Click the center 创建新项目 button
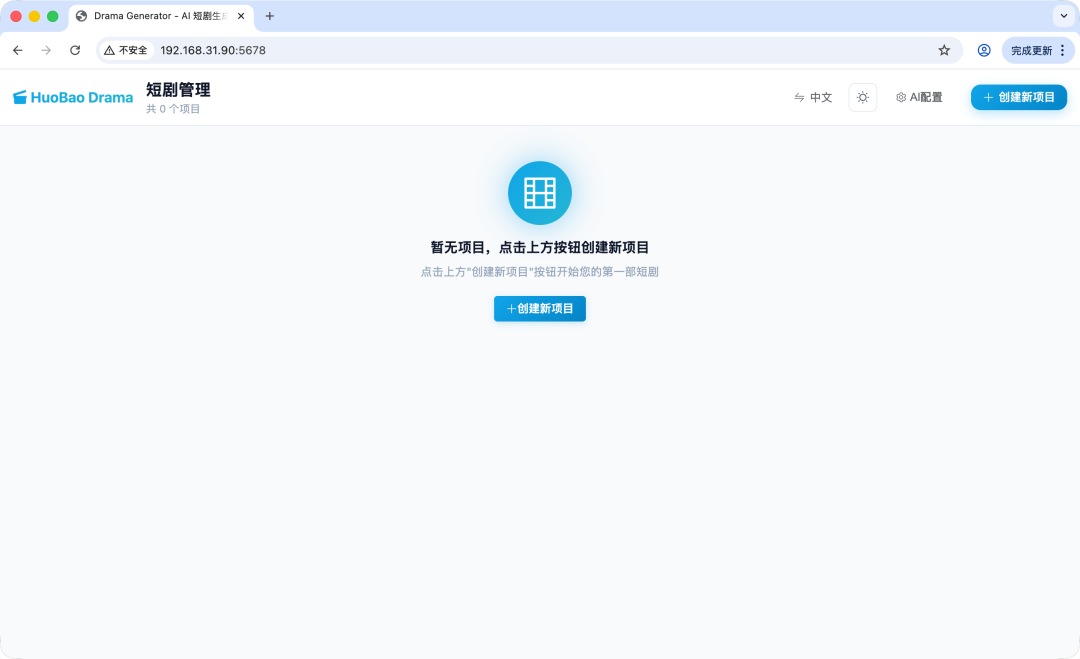 click(x=539, y=308)
